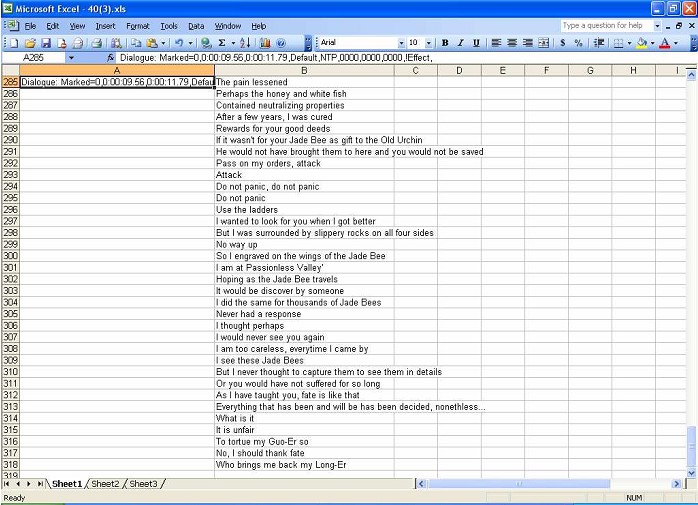Switch to the Sheet2 tab
The height and width of the screenshot is (505, 698).
(105, 484)
